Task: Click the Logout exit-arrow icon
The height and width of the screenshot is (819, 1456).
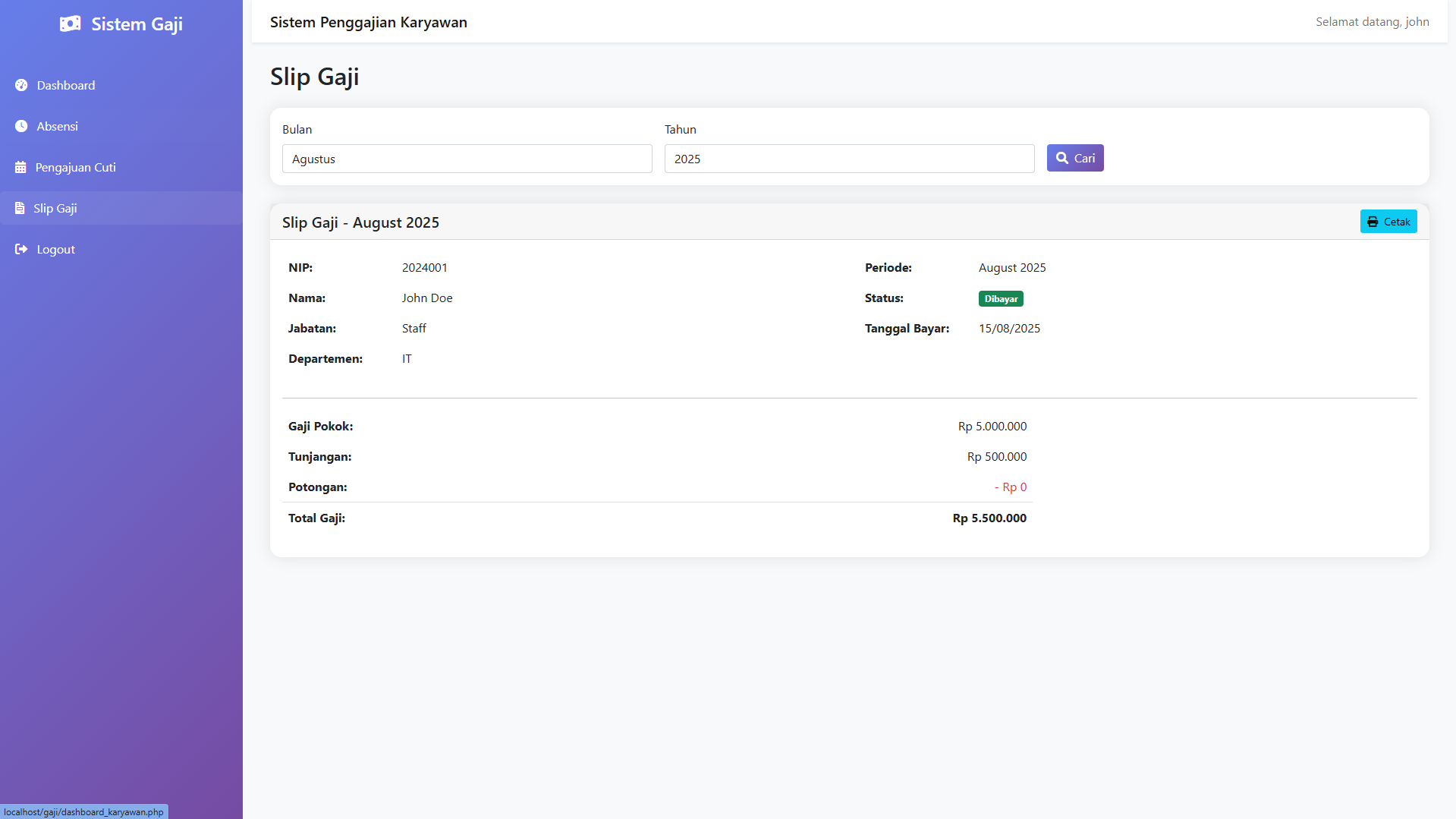Action: tap(21, 250)
